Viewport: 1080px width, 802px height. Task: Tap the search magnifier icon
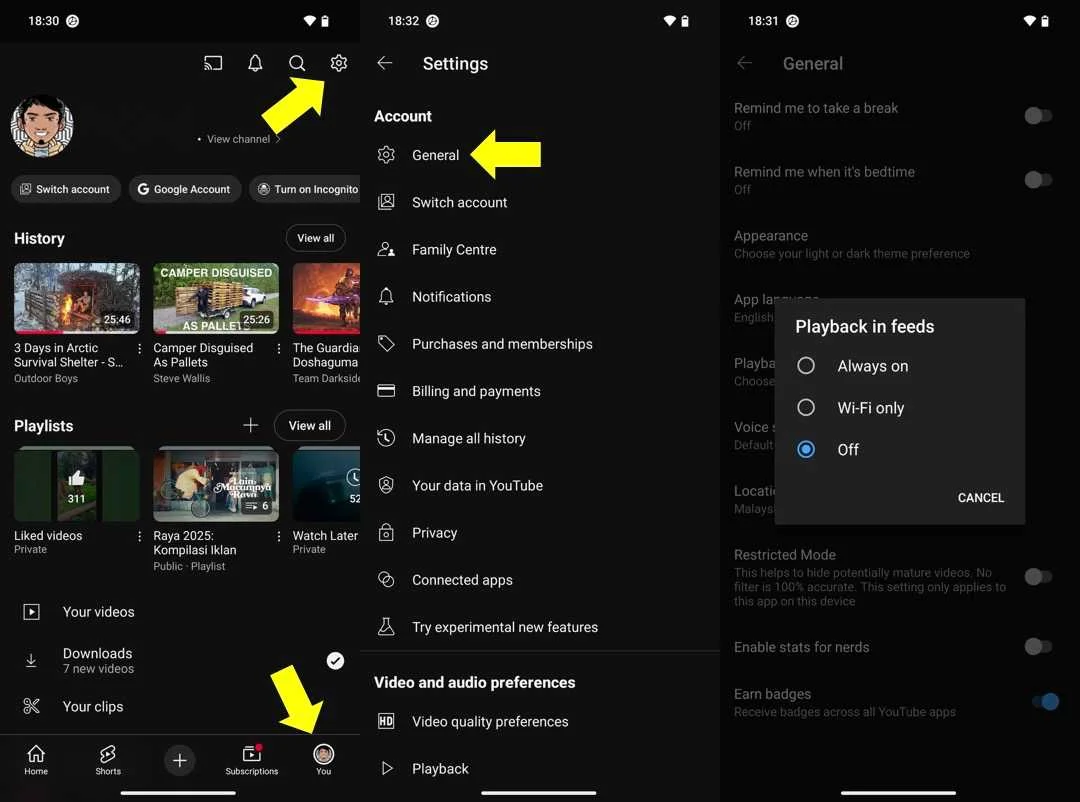pyautogui.click(x=297, y=63)
